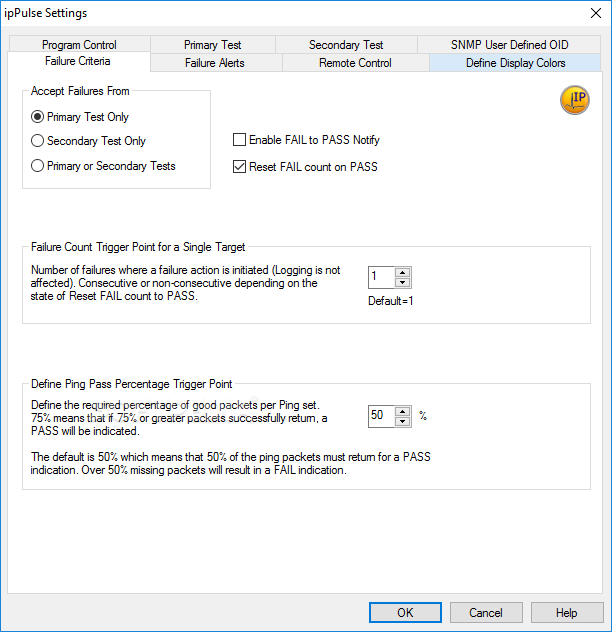Click the ping percentage value field
The image size is (612, 632).
coord(381,416)
